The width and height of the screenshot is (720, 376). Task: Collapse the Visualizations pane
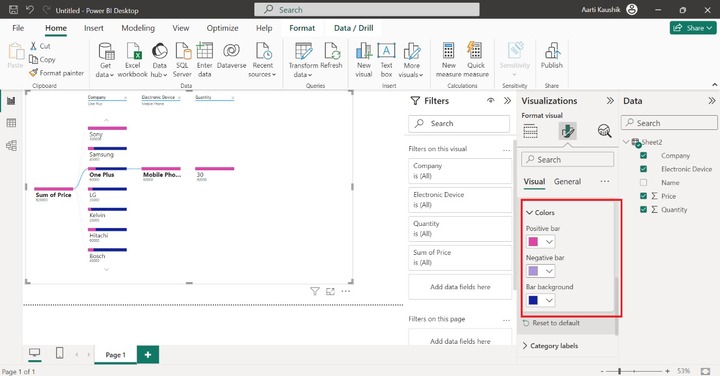[x=610, y=101]
